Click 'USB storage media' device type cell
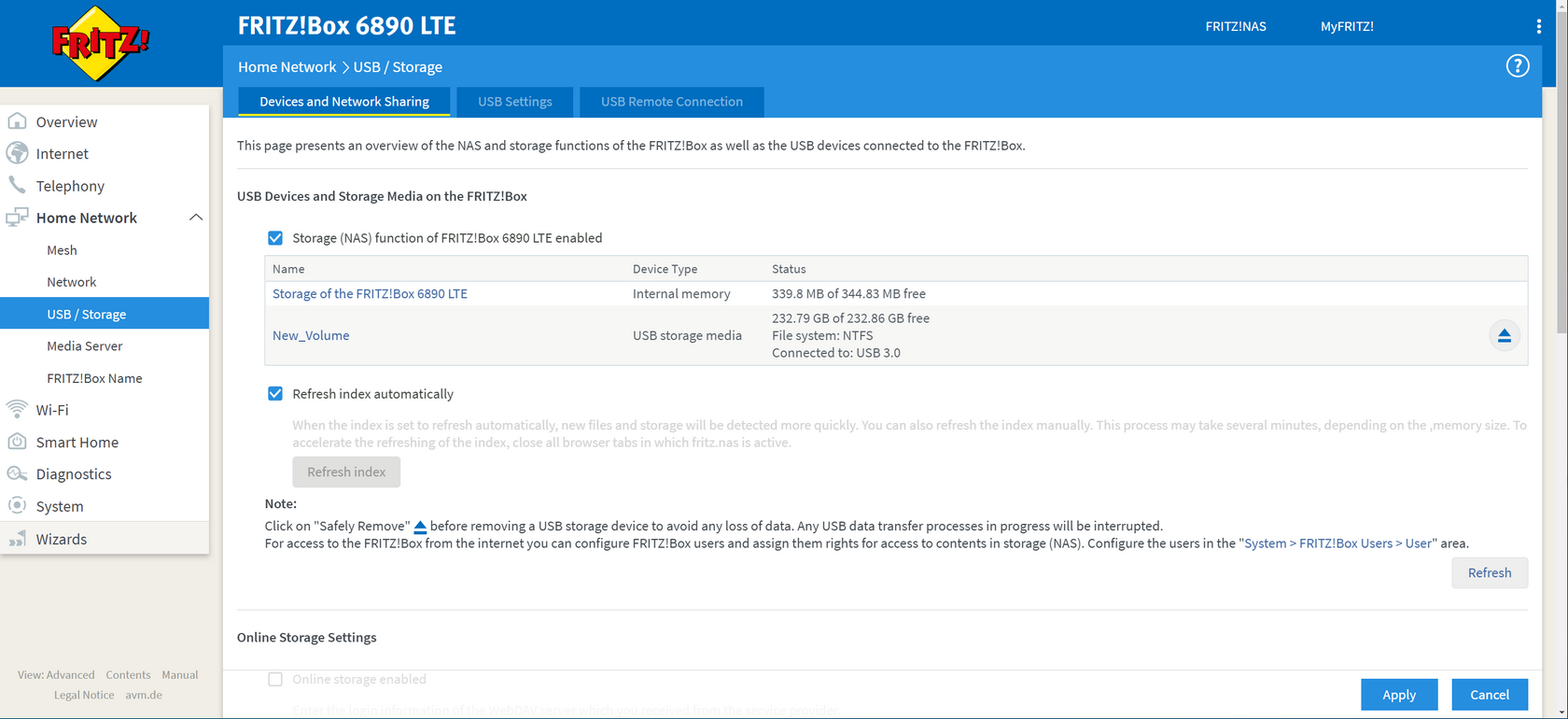 point(687,335)
